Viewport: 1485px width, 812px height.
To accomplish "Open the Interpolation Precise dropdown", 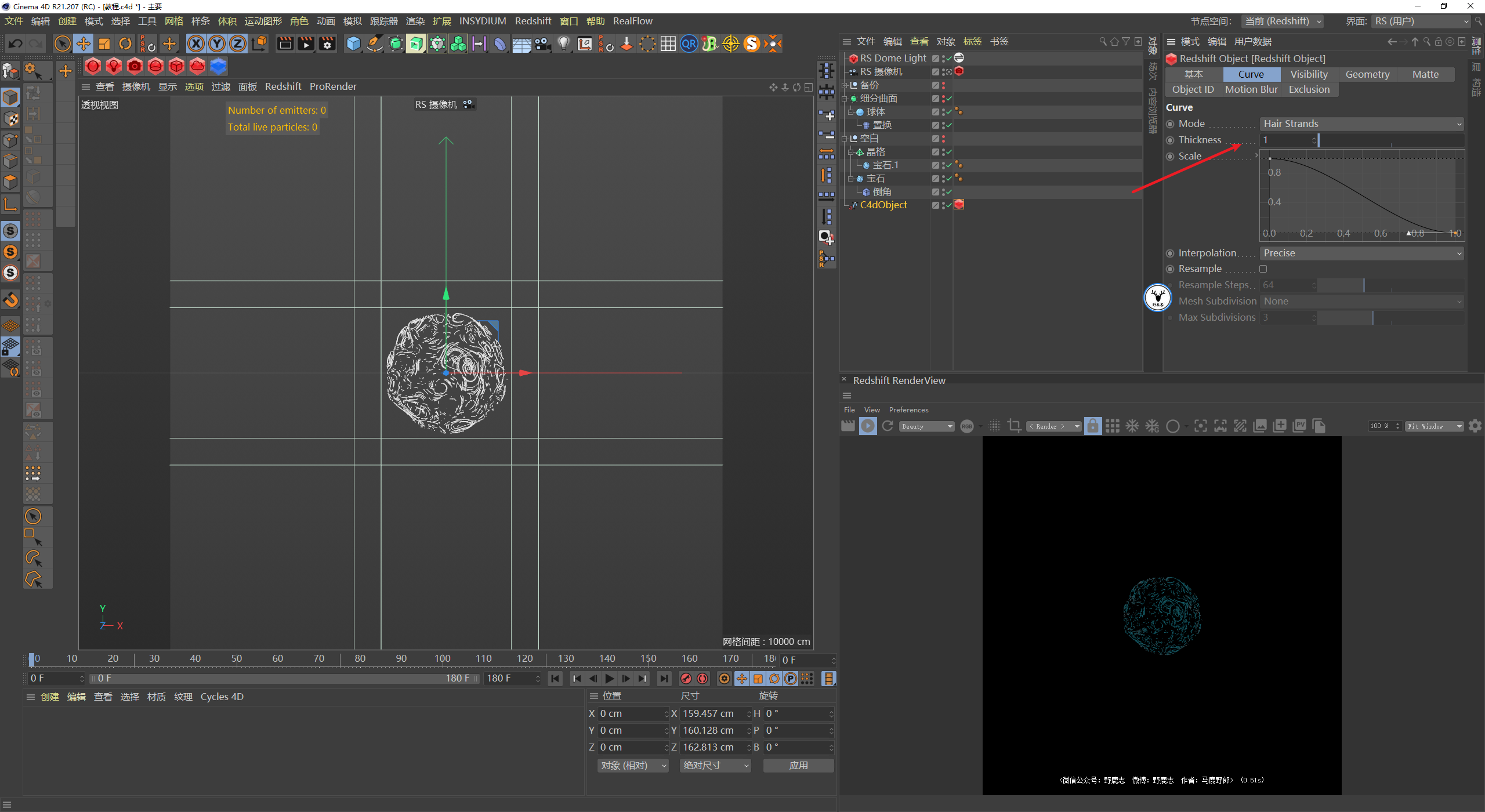I will tap(1361, 253).
